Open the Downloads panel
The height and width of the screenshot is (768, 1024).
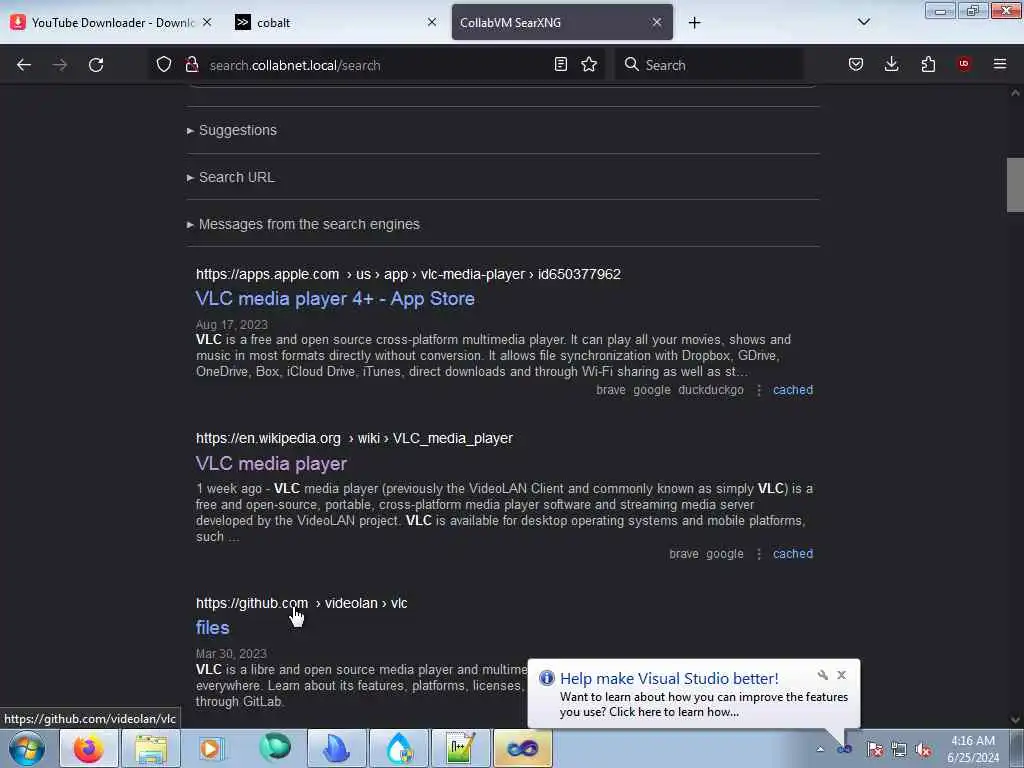[x=891, y=64]
